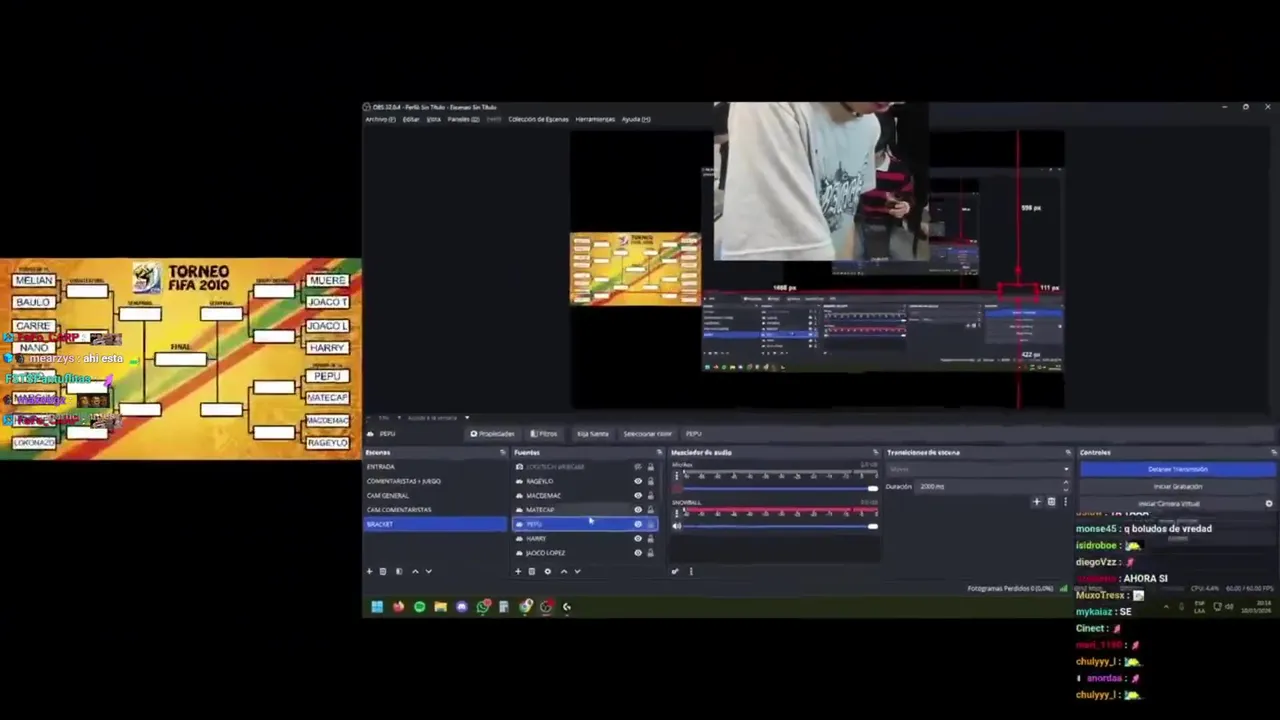Click Iniciar Cámara Virtual button
The width and height of the screenshot is (1280, 720).
point(1169,504)
